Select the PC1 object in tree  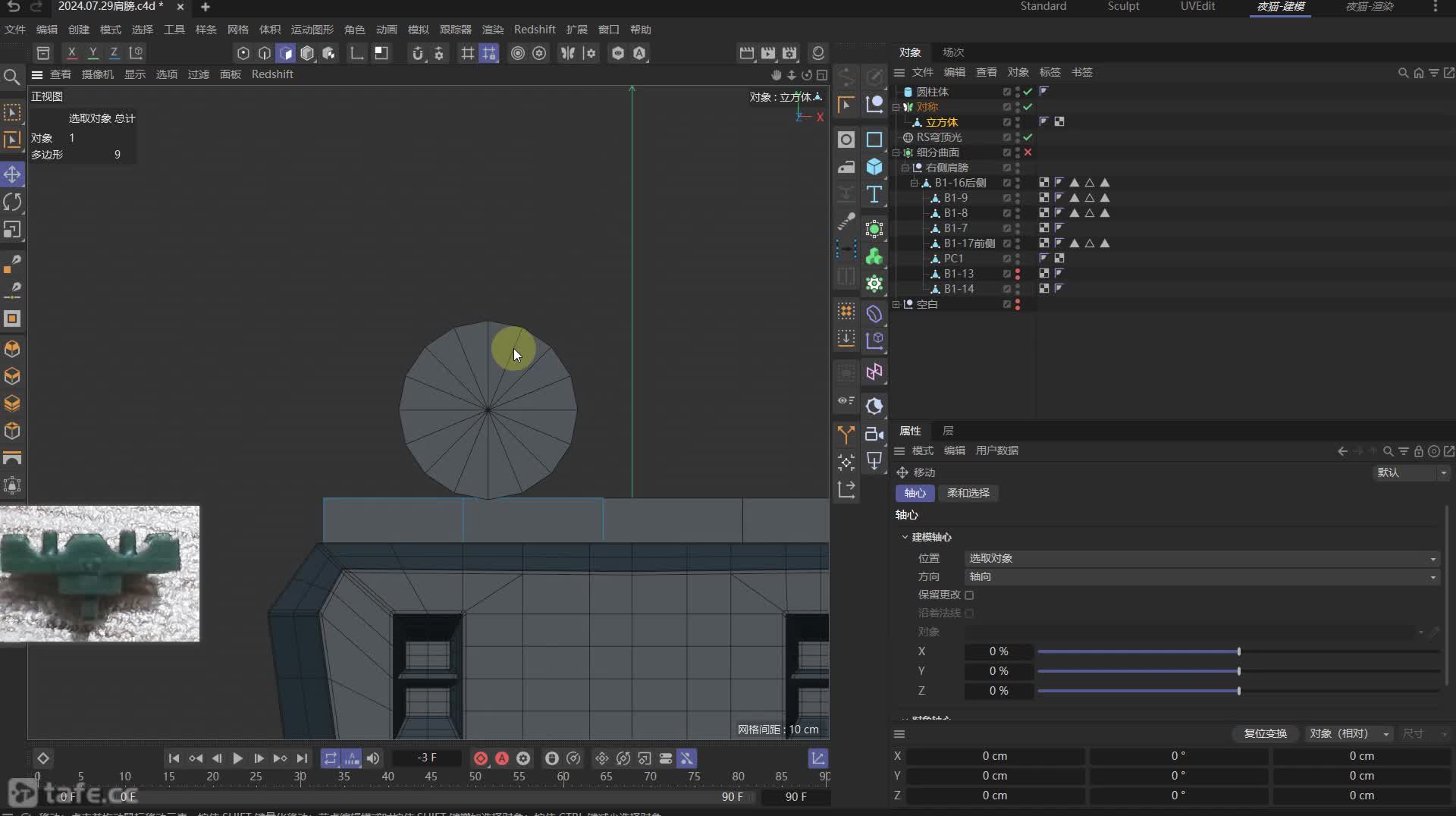[953, 259]
